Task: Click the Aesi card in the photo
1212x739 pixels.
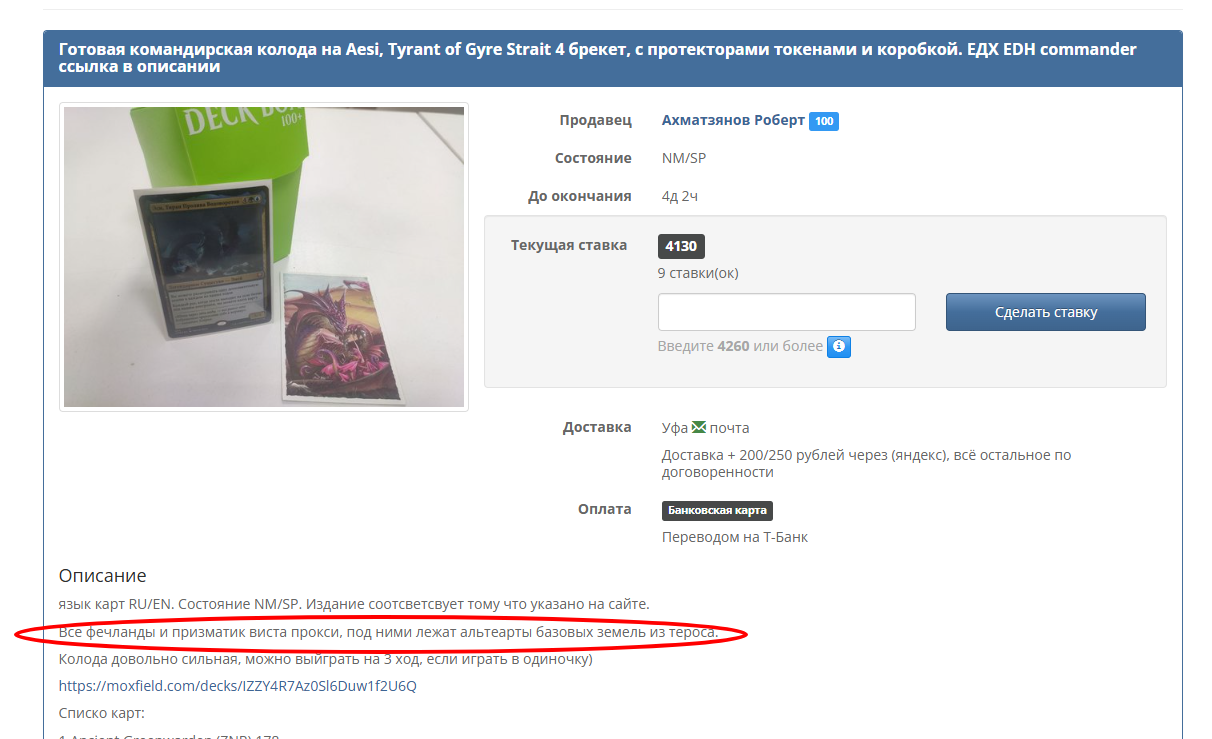Action: click(203, 258)
